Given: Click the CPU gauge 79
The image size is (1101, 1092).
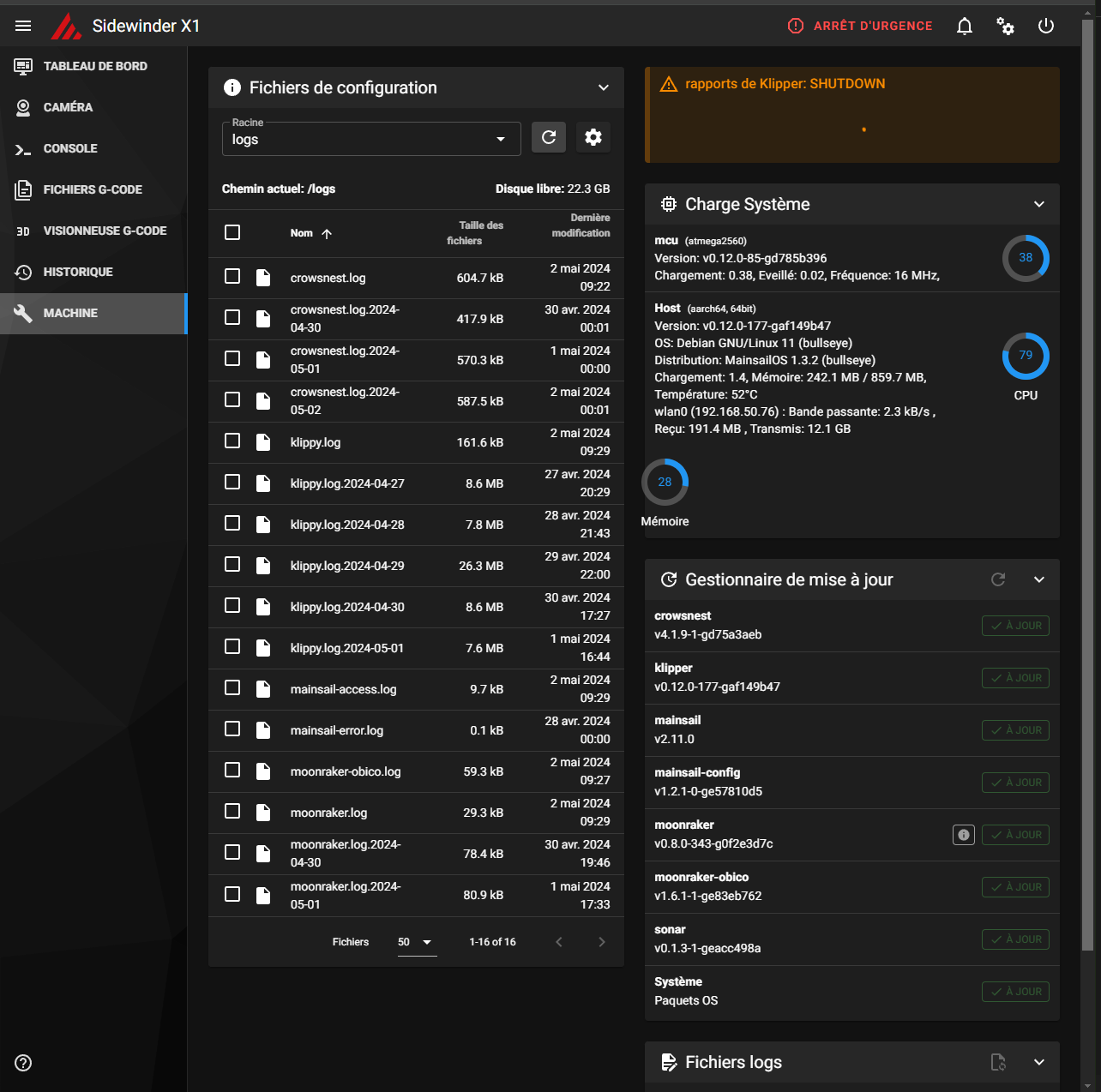Looking at the screenshot, I should [x=1026, y=356].
